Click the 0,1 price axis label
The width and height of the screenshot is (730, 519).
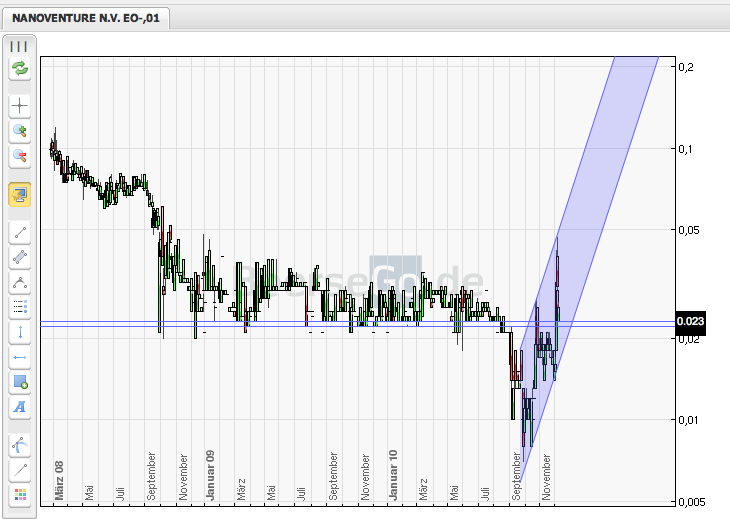click(685, 149)
